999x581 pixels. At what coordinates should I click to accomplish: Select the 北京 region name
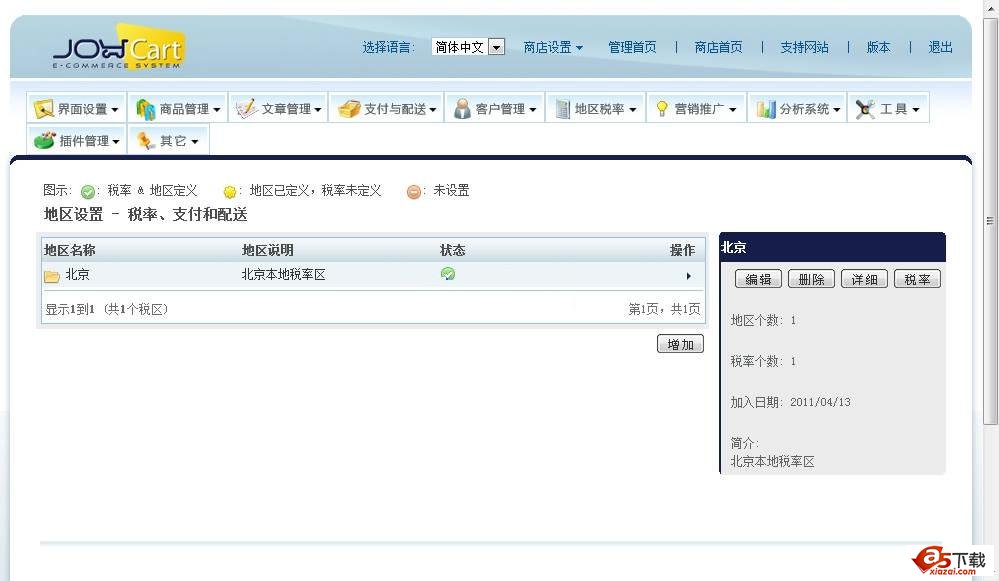pyautogui.click(x=78, y=275)
